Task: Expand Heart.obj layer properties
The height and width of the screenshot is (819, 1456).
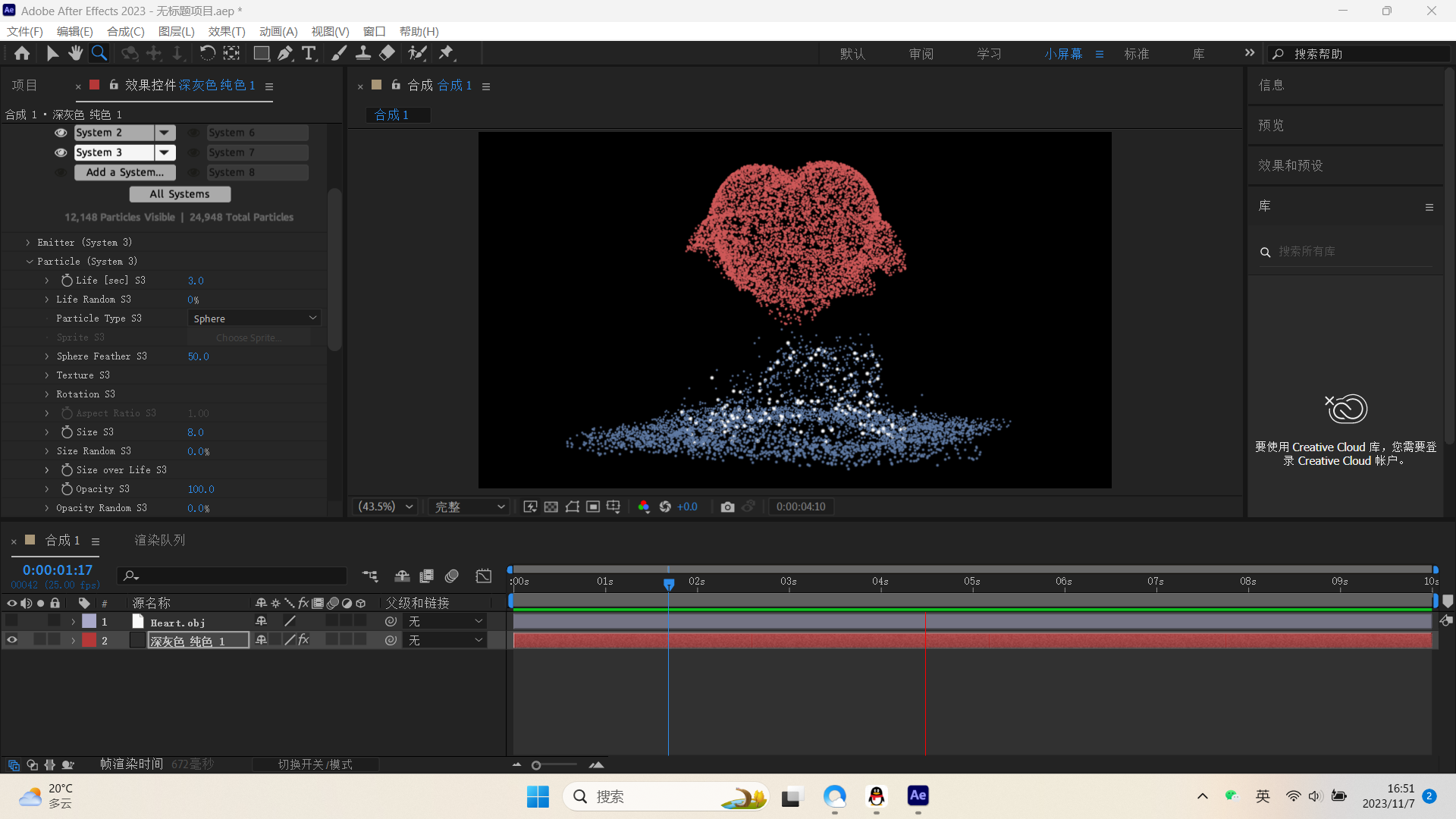Action: point(74,621)
